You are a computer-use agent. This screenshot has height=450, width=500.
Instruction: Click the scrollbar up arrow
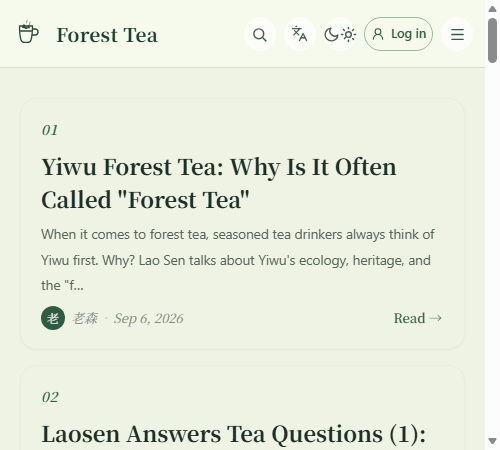492,9
